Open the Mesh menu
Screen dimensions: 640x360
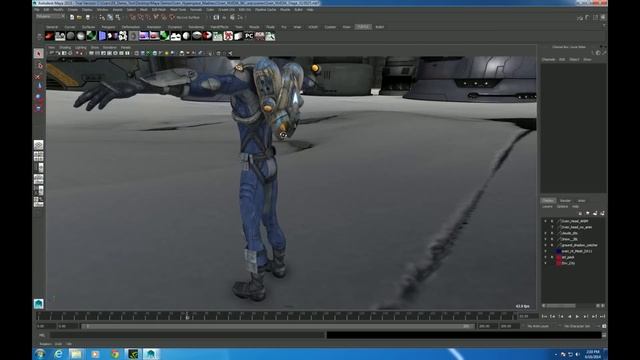144,9
